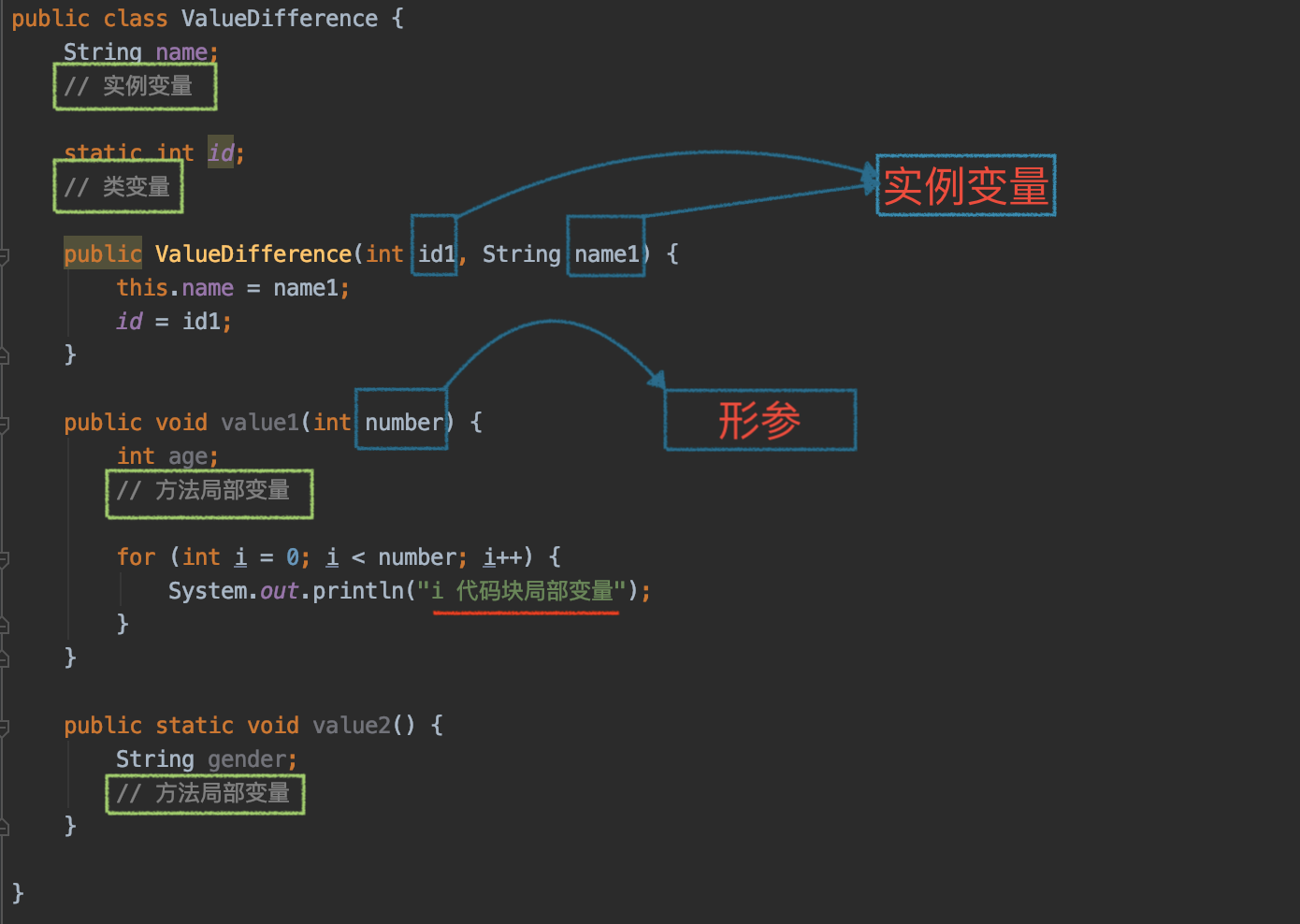Click the comment below 'String gender;'
Image resolution: width=1300 pixels, height=924 pixels.
pos(203,793)
